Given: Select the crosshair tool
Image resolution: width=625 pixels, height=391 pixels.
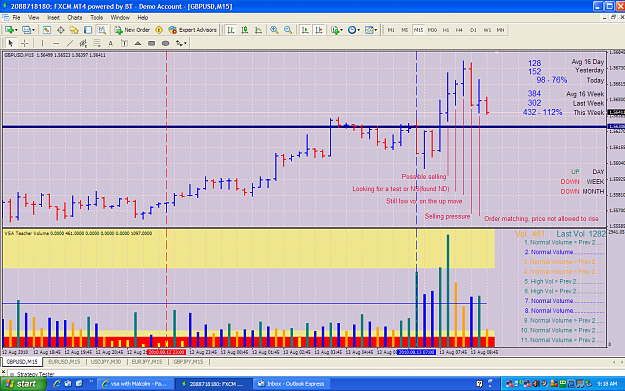Looking at the screenshot, I should pyautogui.click(x=25, y=43).
